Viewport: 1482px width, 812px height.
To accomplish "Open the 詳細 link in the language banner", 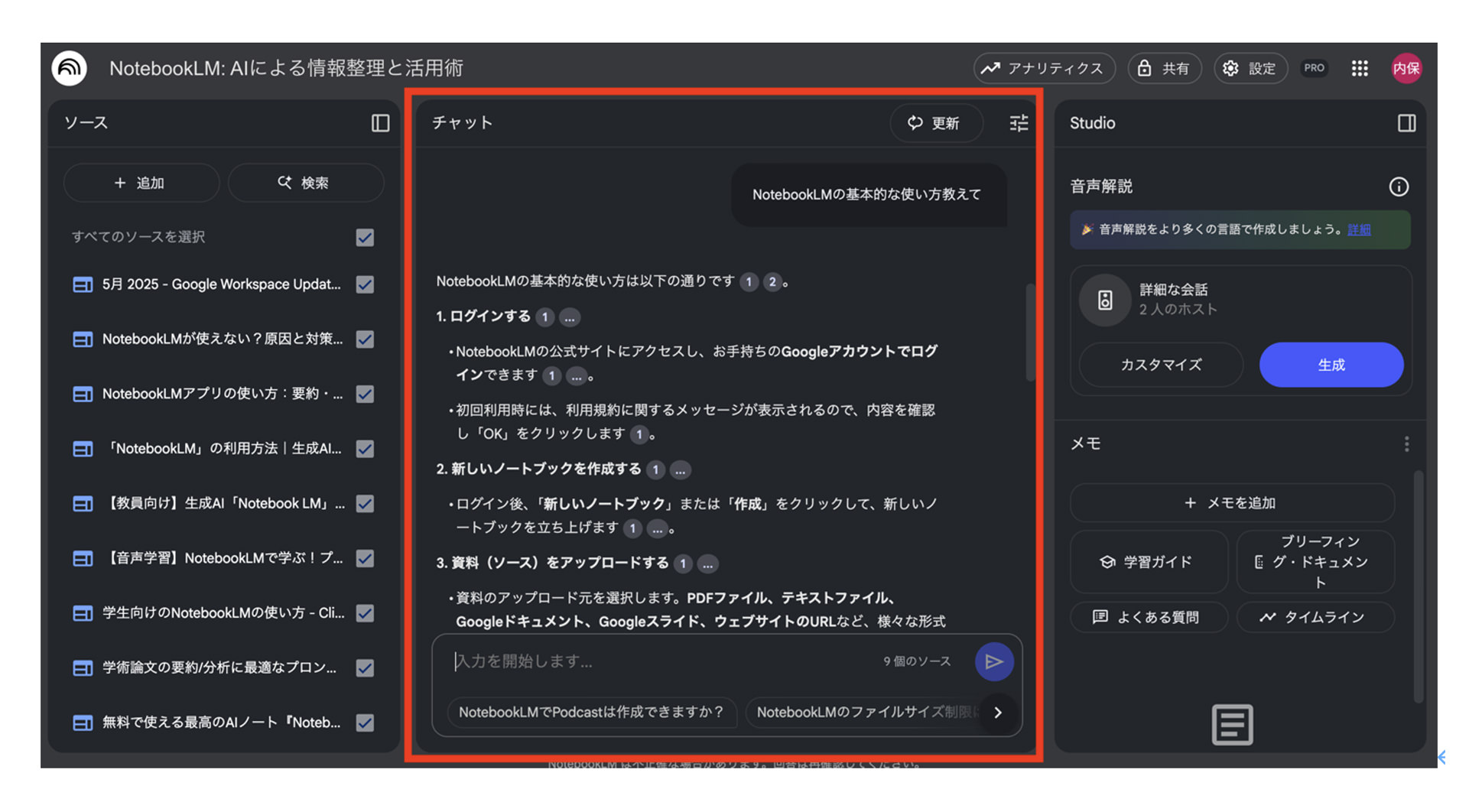I will [x=1358, y=229].
